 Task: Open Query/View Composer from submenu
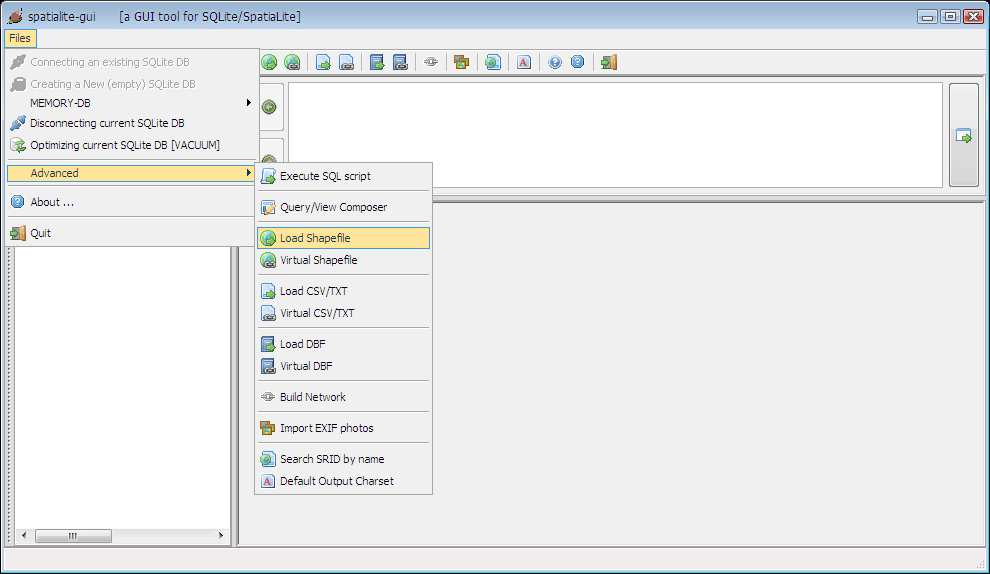coord(343,207)
